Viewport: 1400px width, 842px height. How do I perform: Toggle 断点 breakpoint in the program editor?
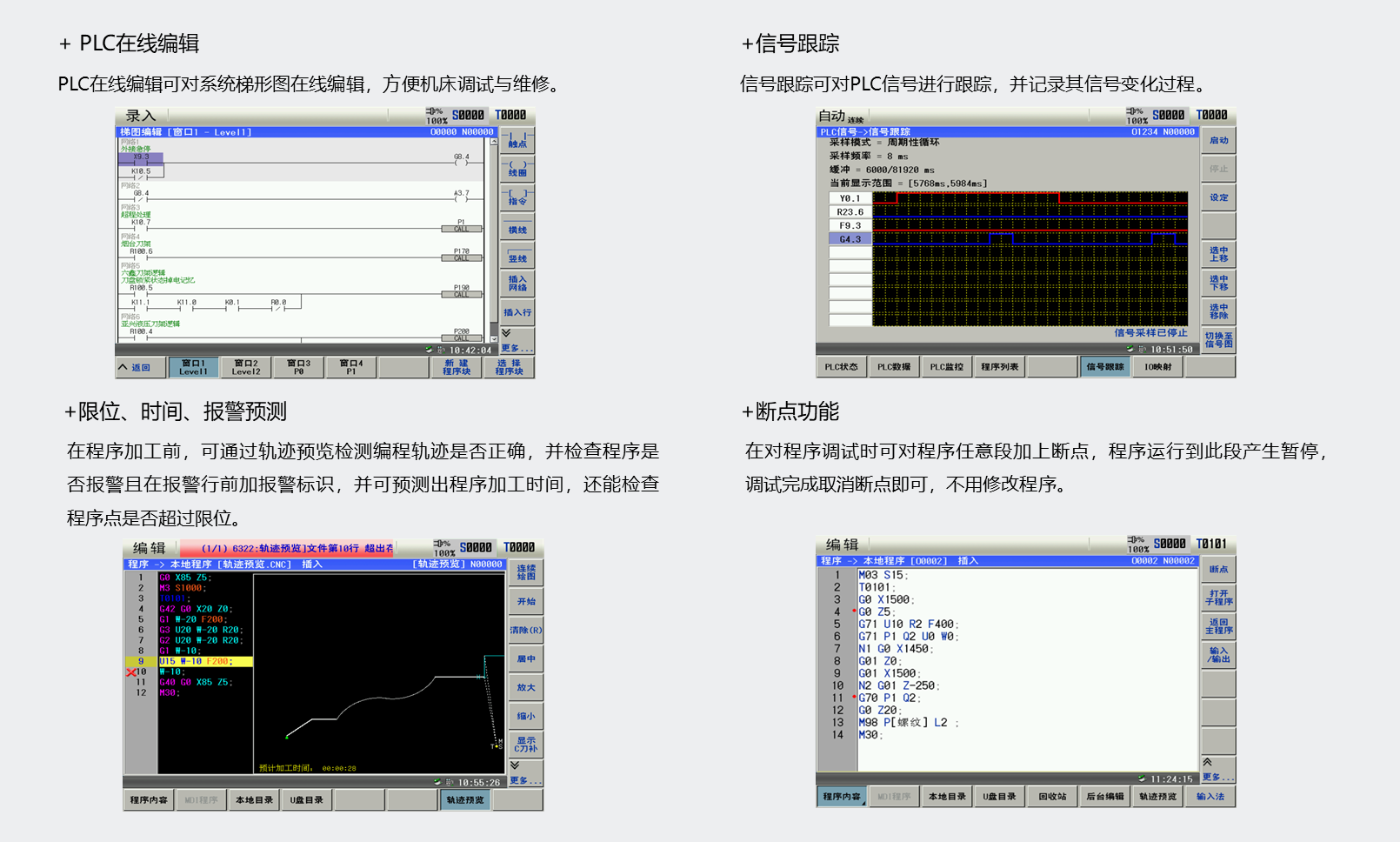coord(1218,570)
